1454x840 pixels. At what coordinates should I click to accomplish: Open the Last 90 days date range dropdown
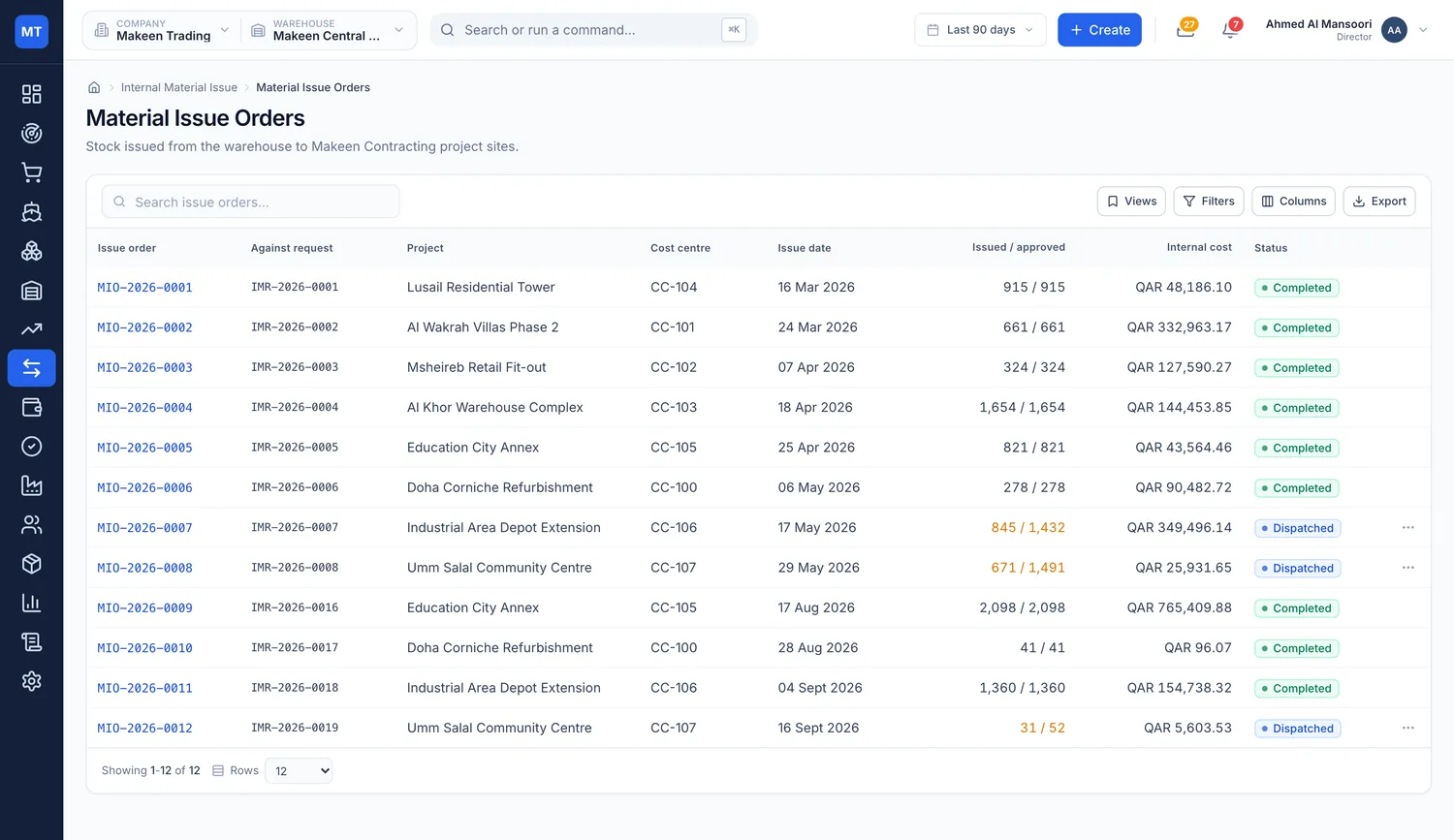[980, 30]
